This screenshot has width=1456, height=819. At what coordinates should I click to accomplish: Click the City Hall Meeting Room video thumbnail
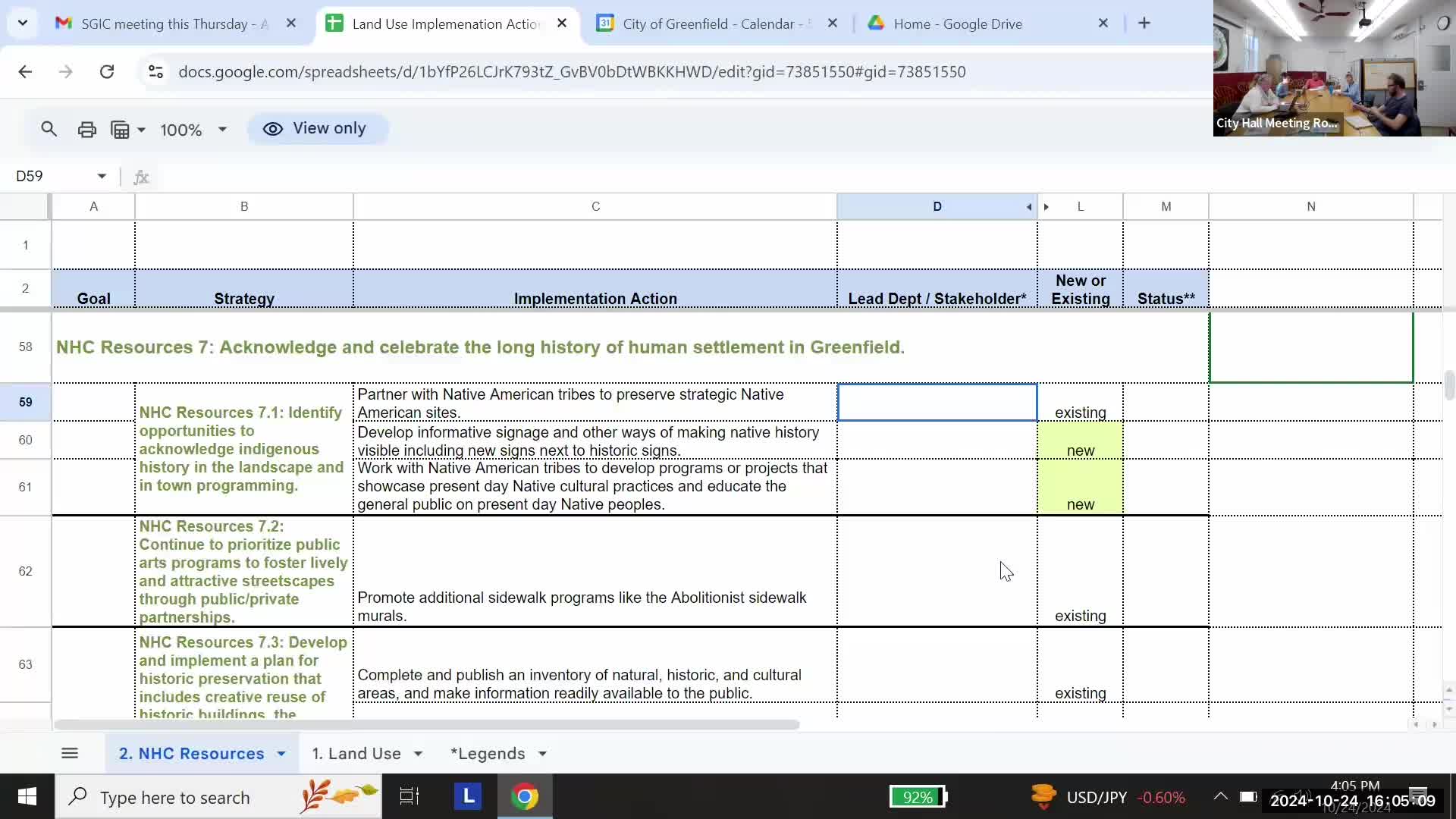1335,68
